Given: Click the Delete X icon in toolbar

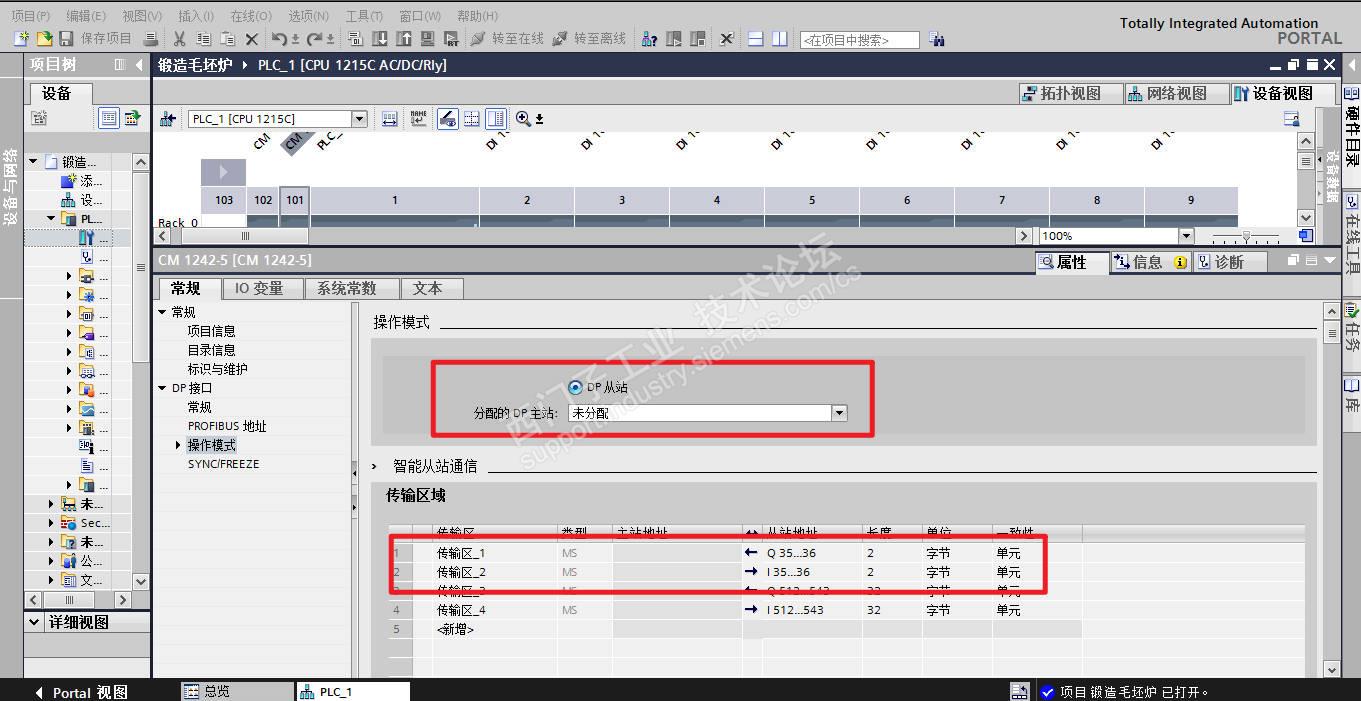Looking at the screenshot, I should click(x=252, y=39).
